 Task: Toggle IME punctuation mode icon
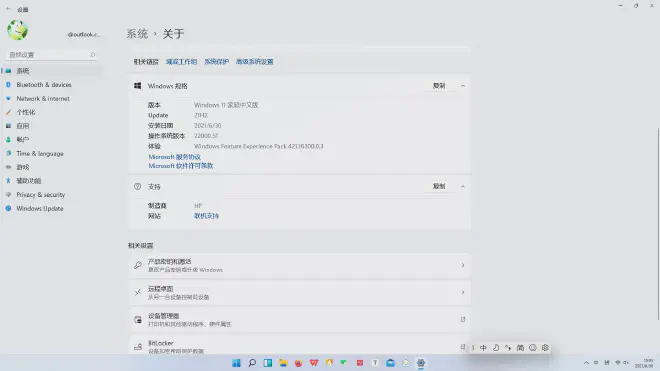point(508,348)
